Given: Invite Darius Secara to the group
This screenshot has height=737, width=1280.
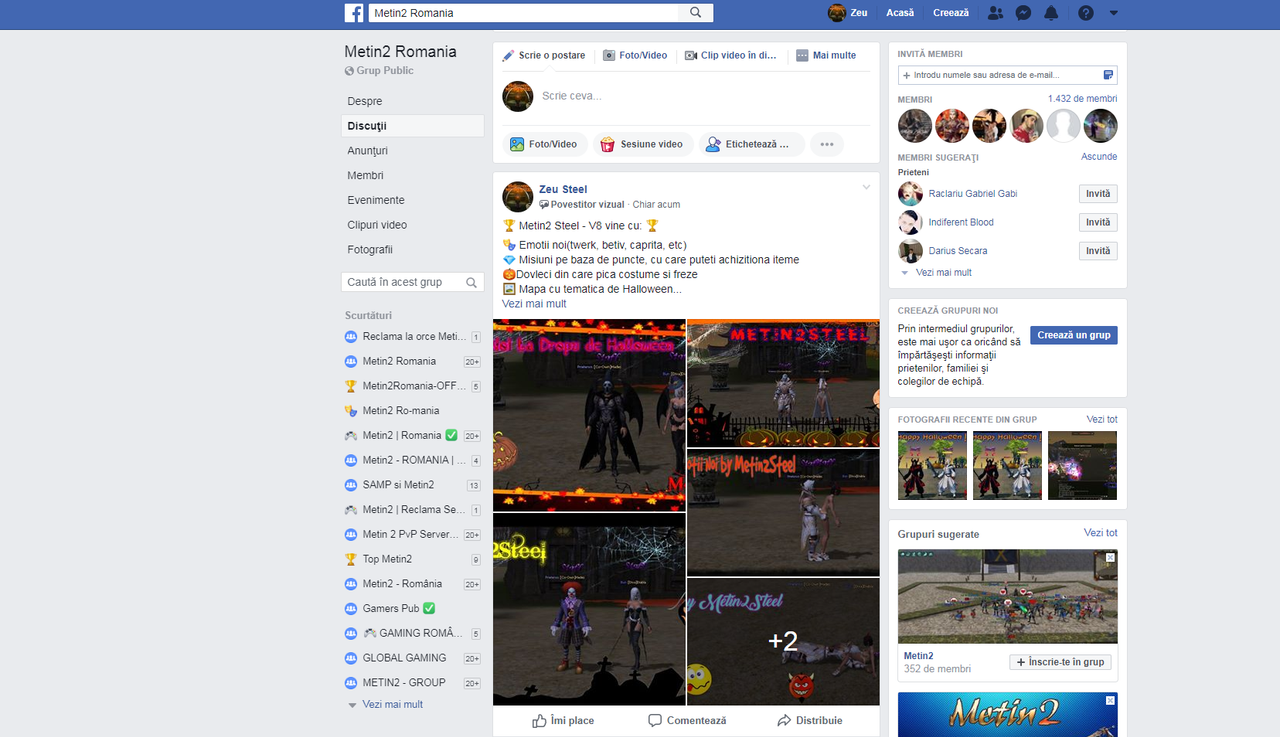Looking at the screenshot, I should pyautogui.click(x=1097, y=250).
